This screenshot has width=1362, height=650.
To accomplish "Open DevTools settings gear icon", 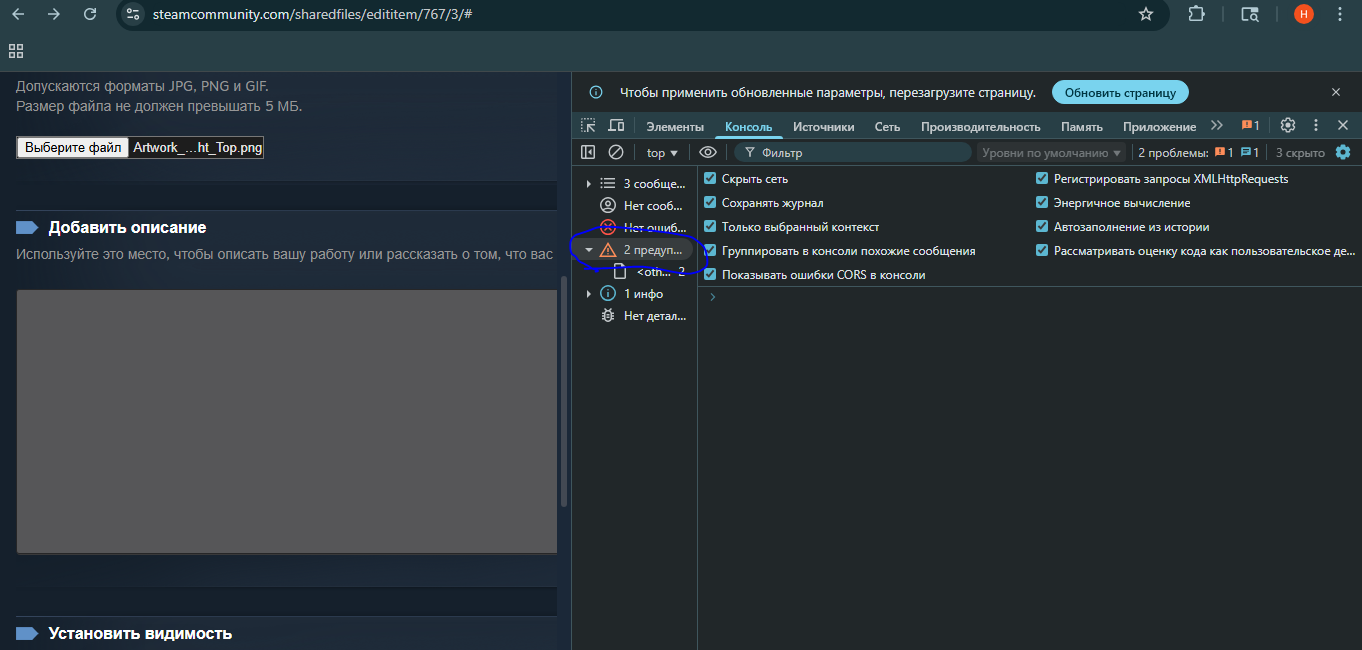I will [1288, 126].
